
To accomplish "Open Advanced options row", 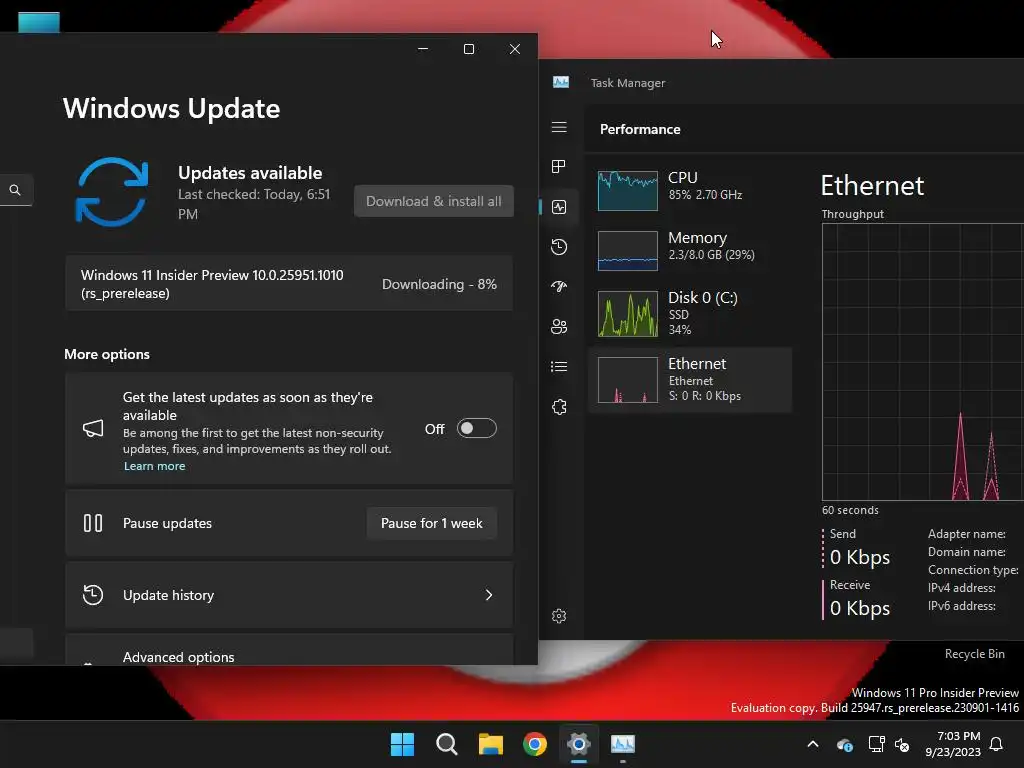I will (289, 650).
